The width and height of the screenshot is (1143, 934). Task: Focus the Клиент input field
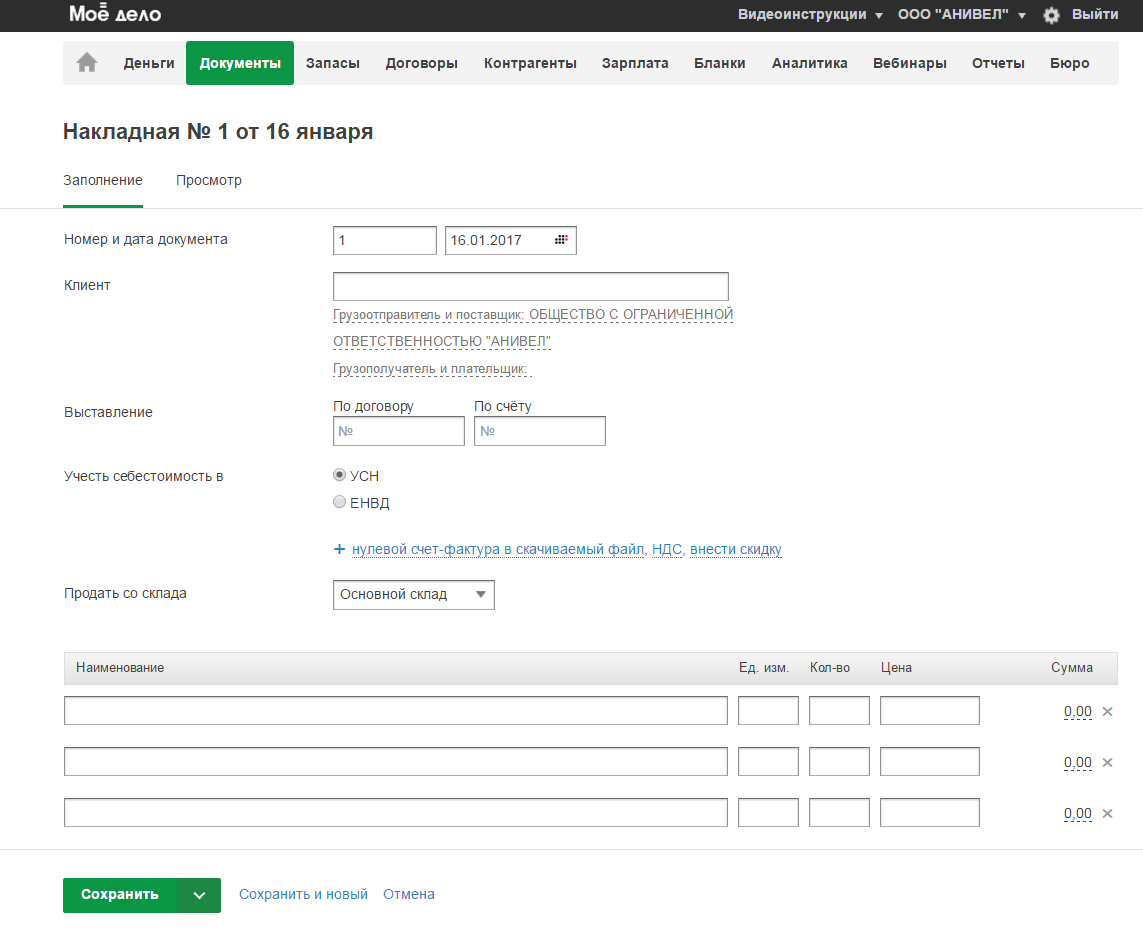click(x=530, y=286)
